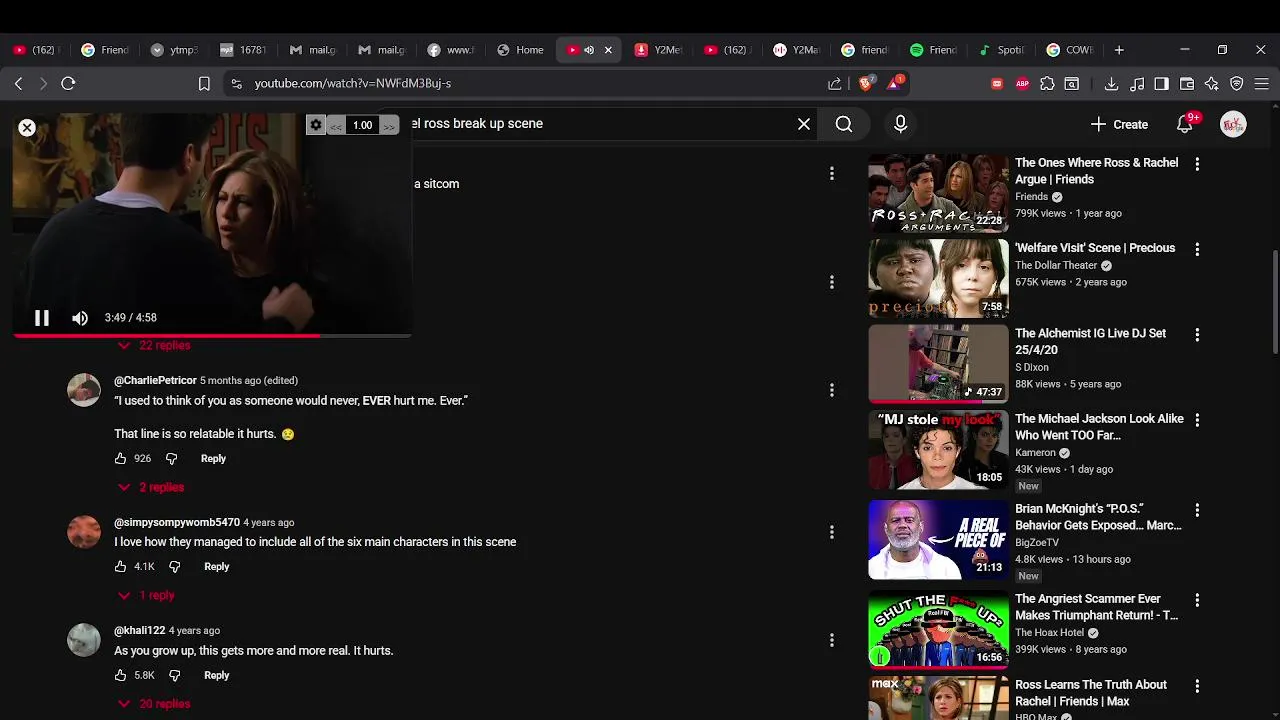
Task: Toggle the browser sidebar panel icon
Action: point(1161,84)
